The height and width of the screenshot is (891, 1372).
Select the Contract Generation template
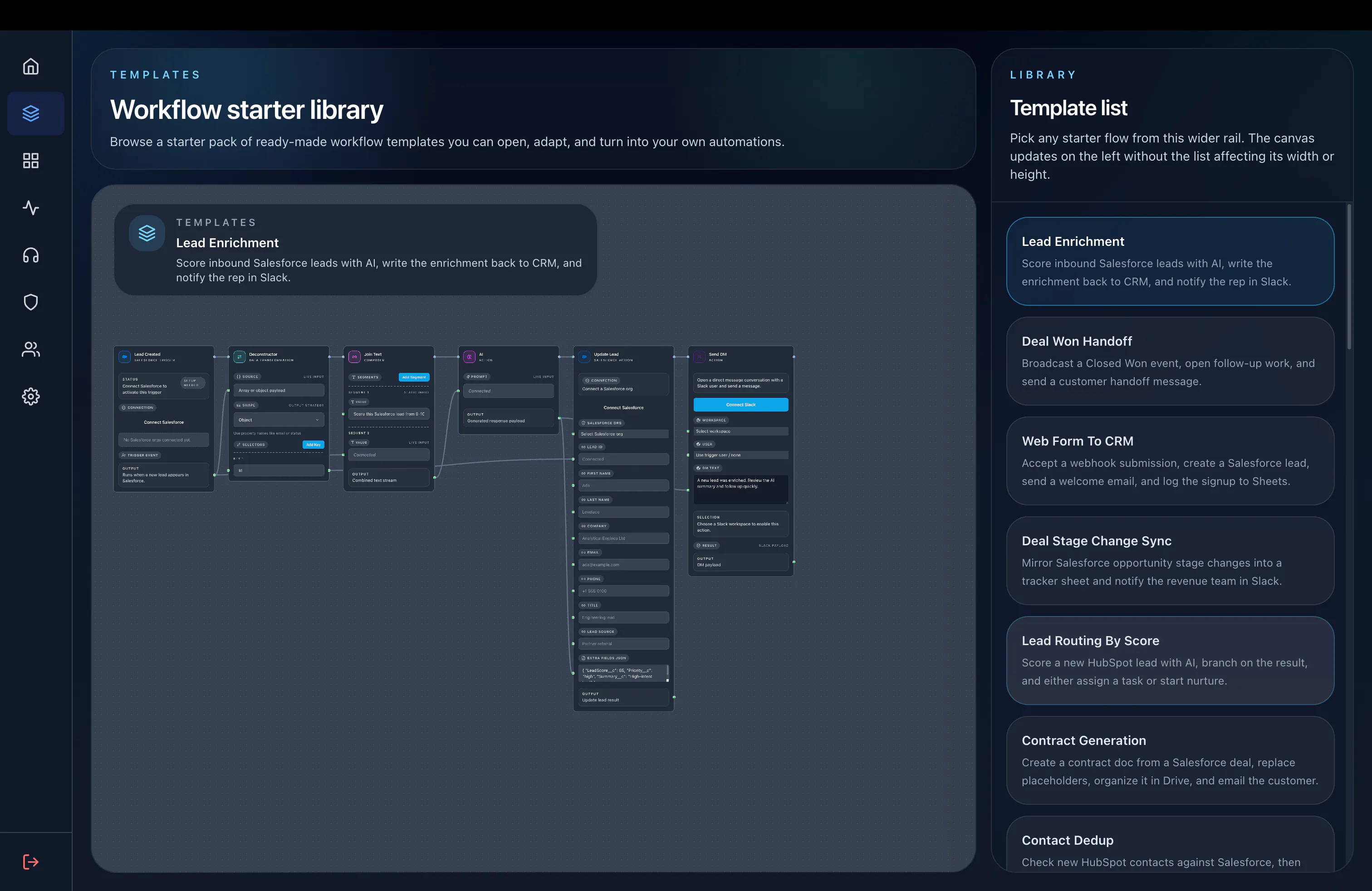(1170, 760)
